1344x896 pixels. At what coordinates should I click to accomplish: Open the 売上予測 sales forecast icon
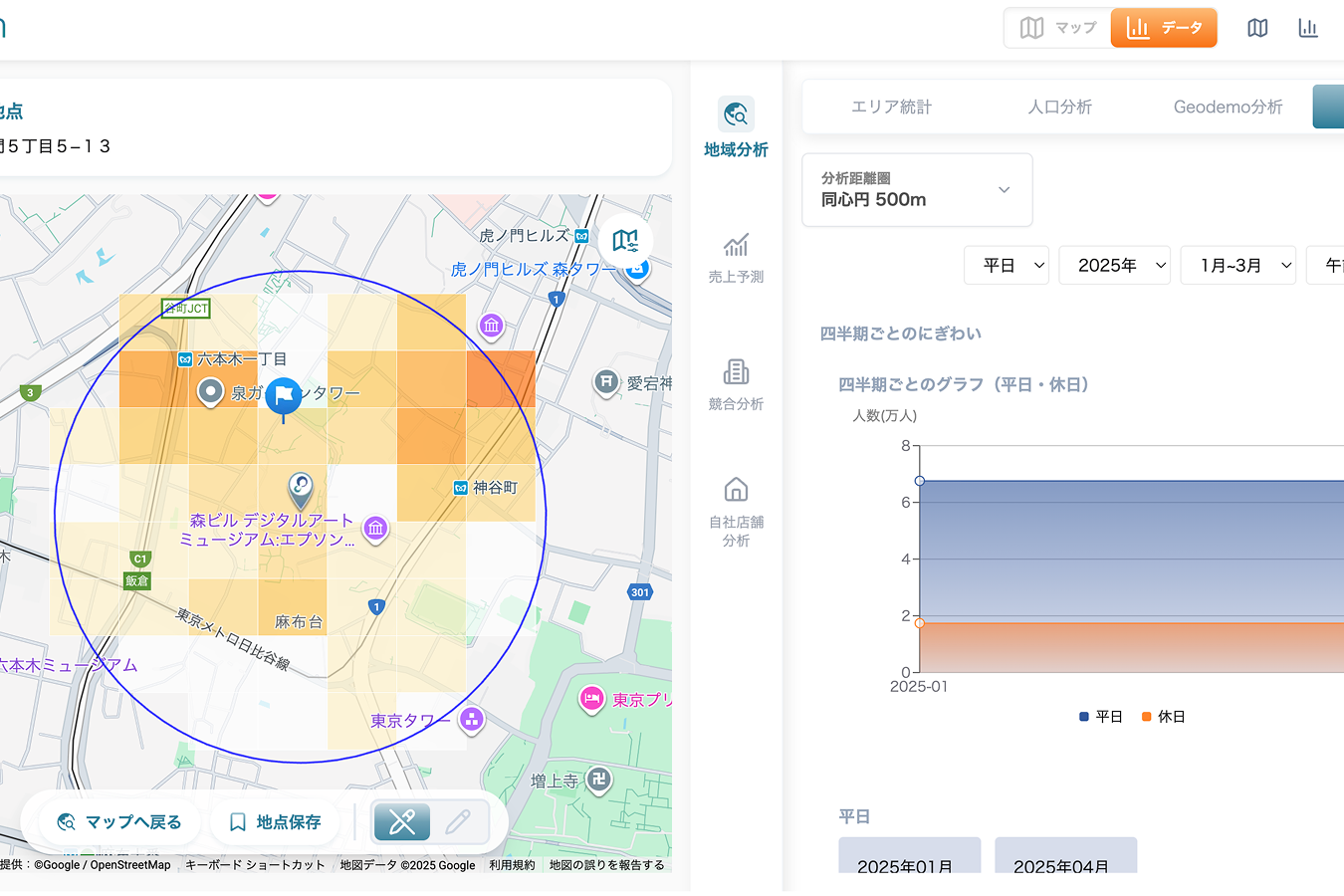(736, 245)
